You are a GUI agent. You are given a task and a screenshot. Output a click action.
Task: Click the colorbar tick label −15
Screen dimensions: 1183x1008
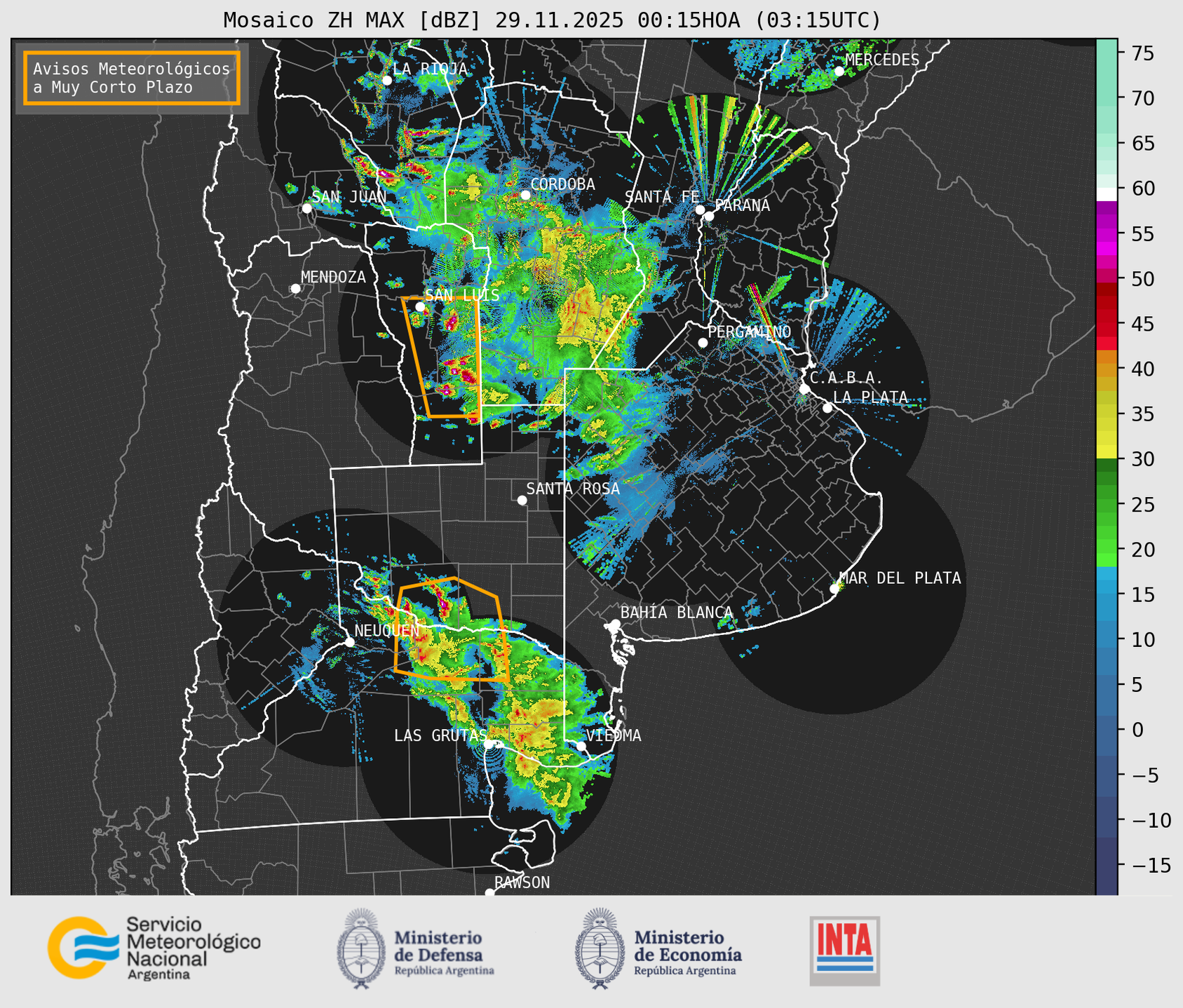click(x=1151, y=865)
